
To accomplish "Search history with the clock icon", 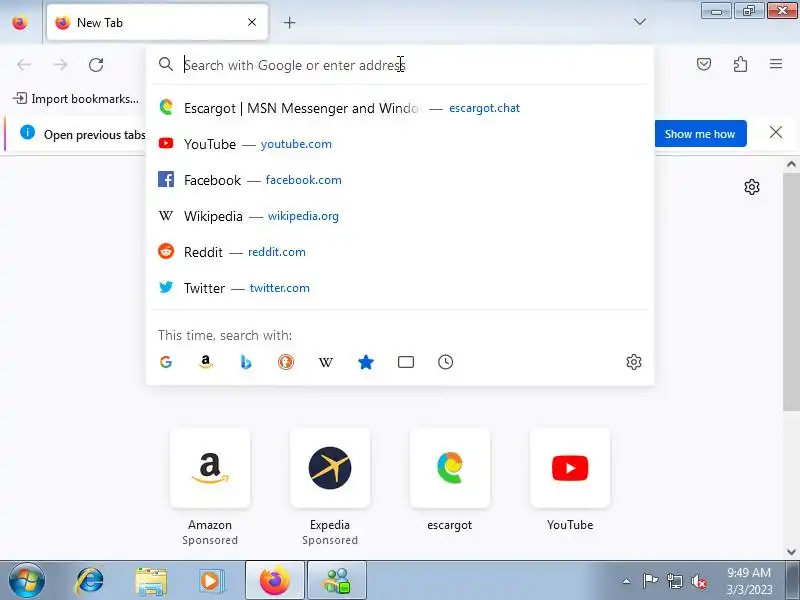I will [x=445, y=362].
